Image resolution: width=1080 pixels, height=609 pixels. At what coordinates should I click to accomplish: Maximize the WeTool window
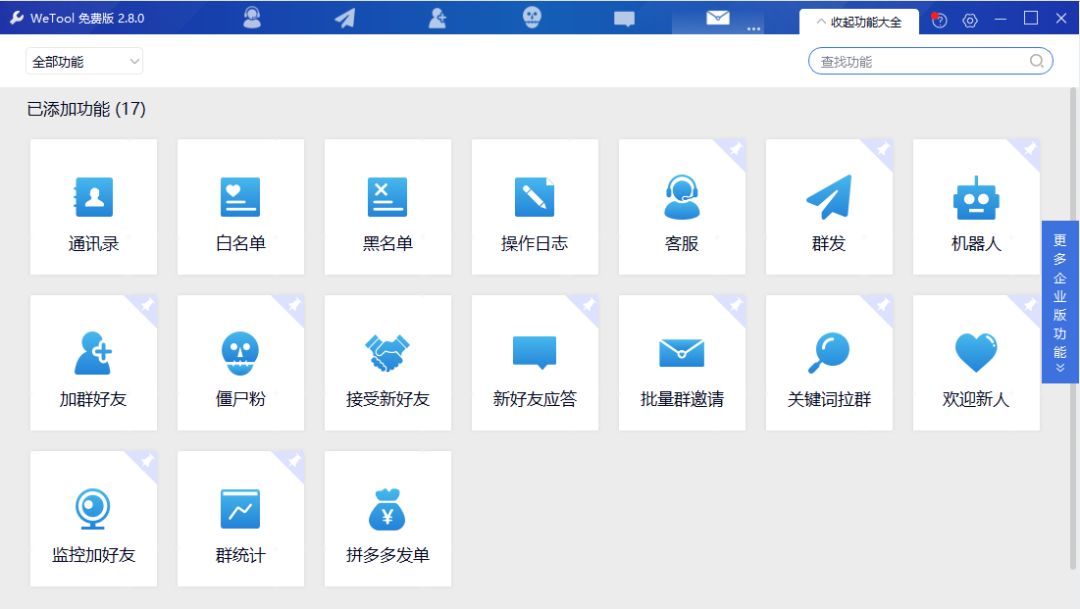[1030, 19]
